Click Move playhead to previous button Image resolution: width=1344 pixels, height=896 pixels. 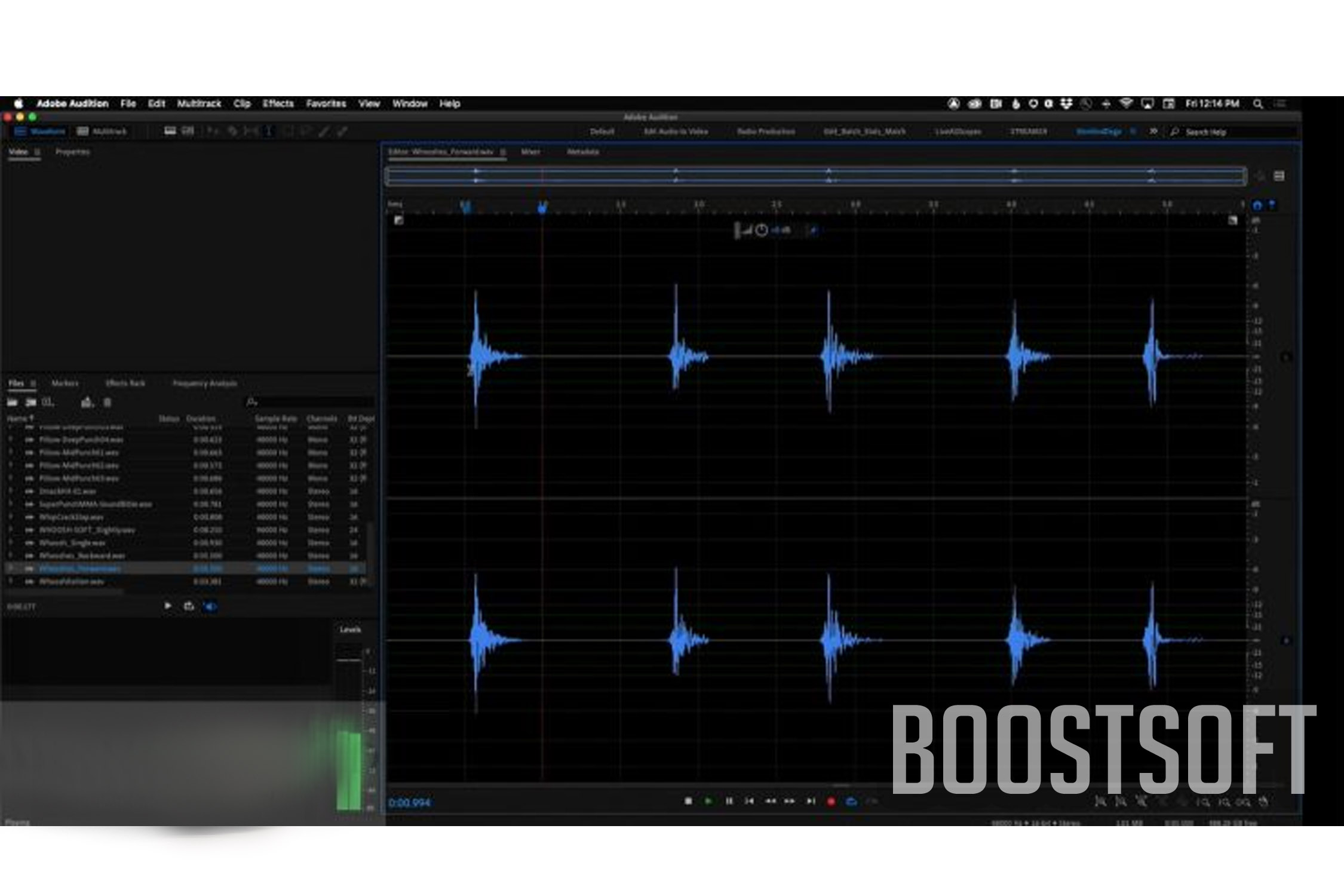(x=749, y=801)
